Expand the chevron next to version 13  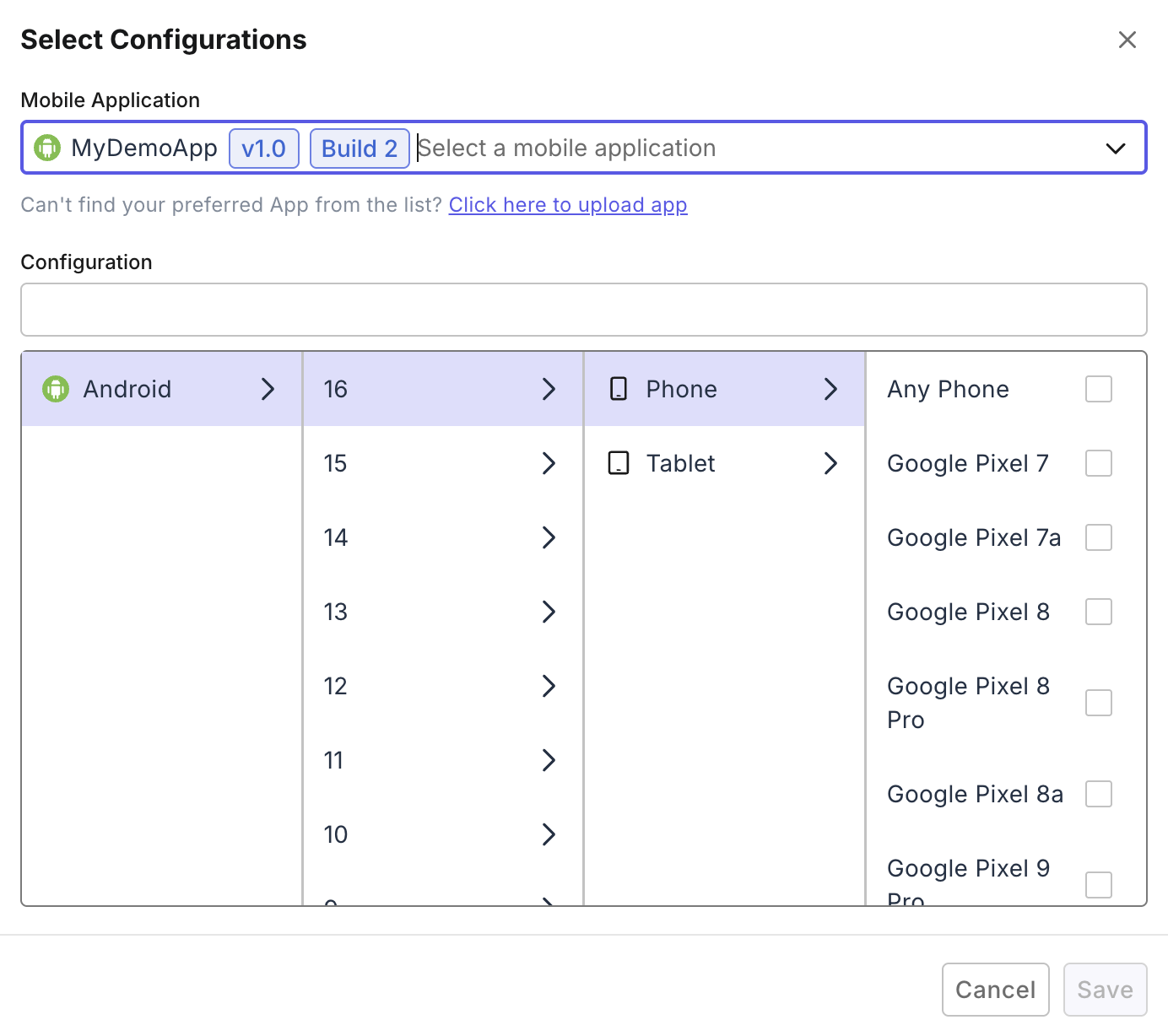pos(549,612)
